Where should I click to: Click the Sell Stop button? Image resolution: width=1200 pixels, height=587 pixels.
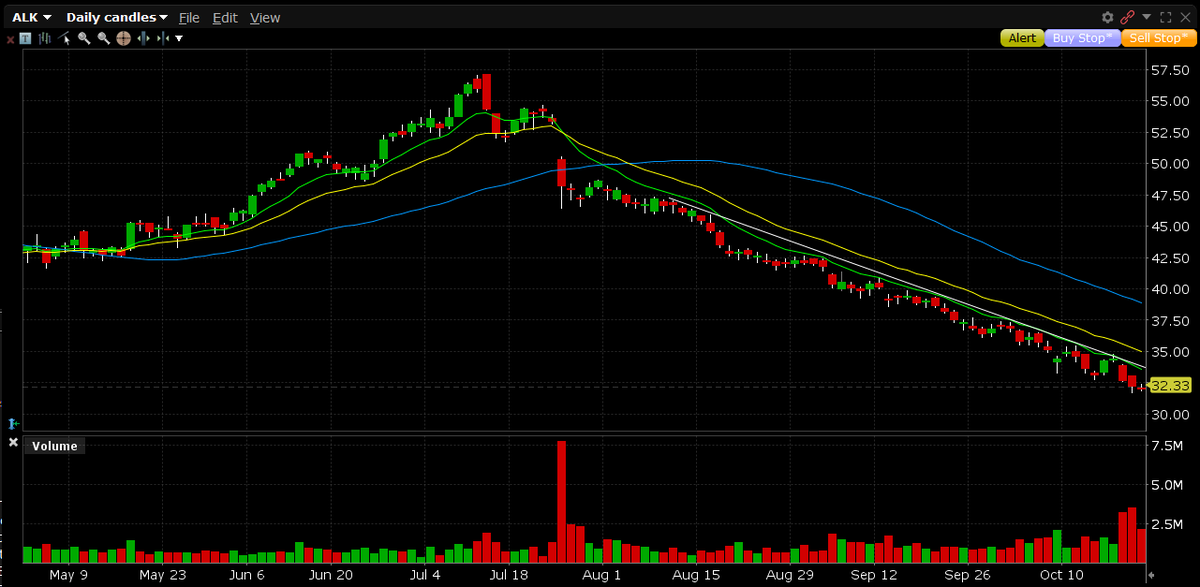pyautogui.click(x=1158, y=38)
